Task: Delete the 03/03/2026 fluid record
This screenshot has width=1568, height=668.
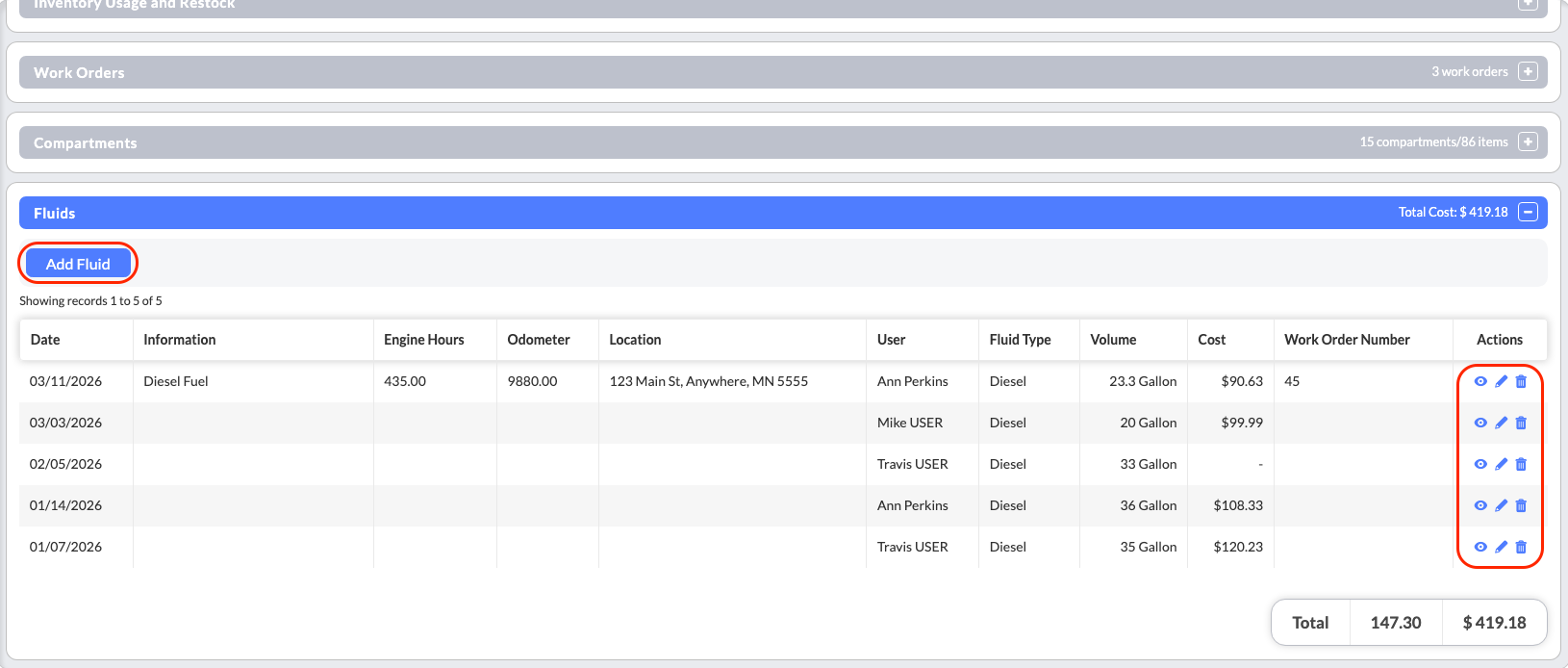Action: [1521, 423]
